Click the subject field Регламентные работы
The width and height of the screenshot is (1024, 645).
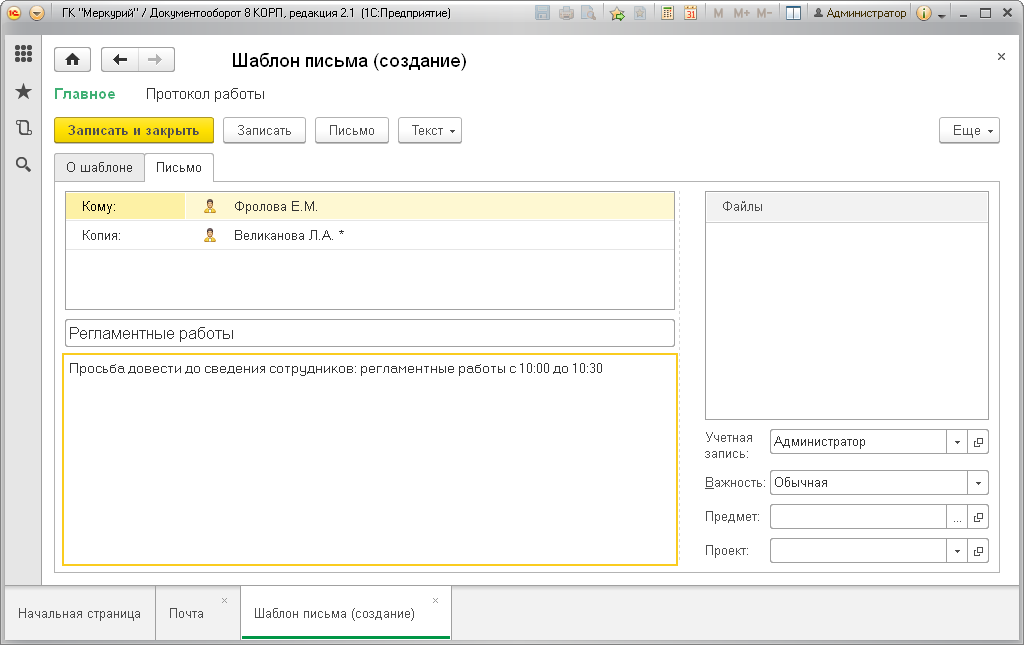370,334
